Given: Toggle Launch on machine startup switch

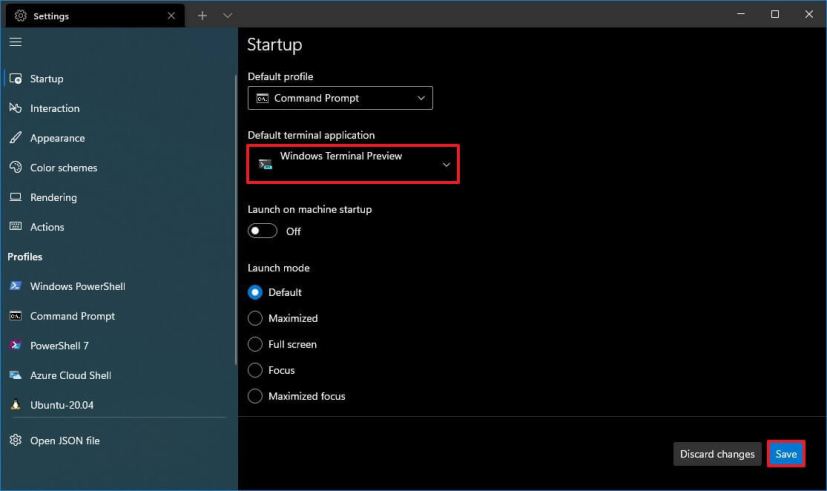Looking at the screenshot, I should (x=262, y=231).
